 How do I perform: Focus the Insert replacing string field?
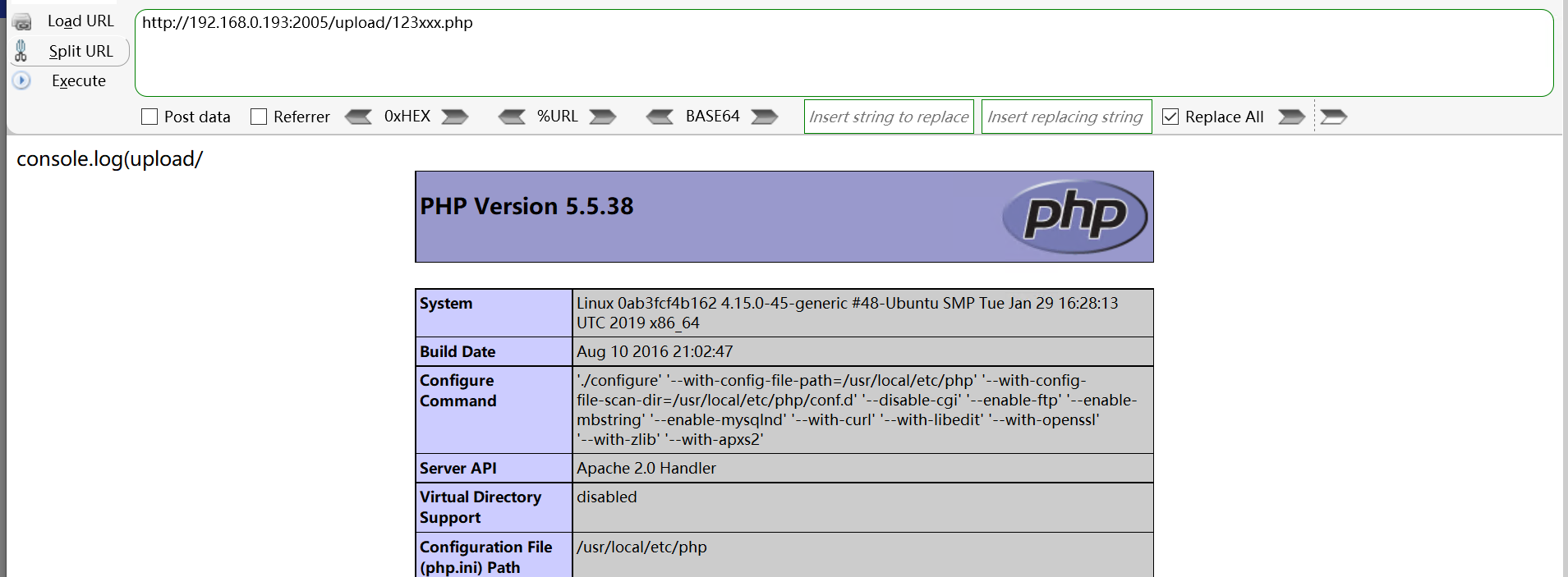point(1067,117)
